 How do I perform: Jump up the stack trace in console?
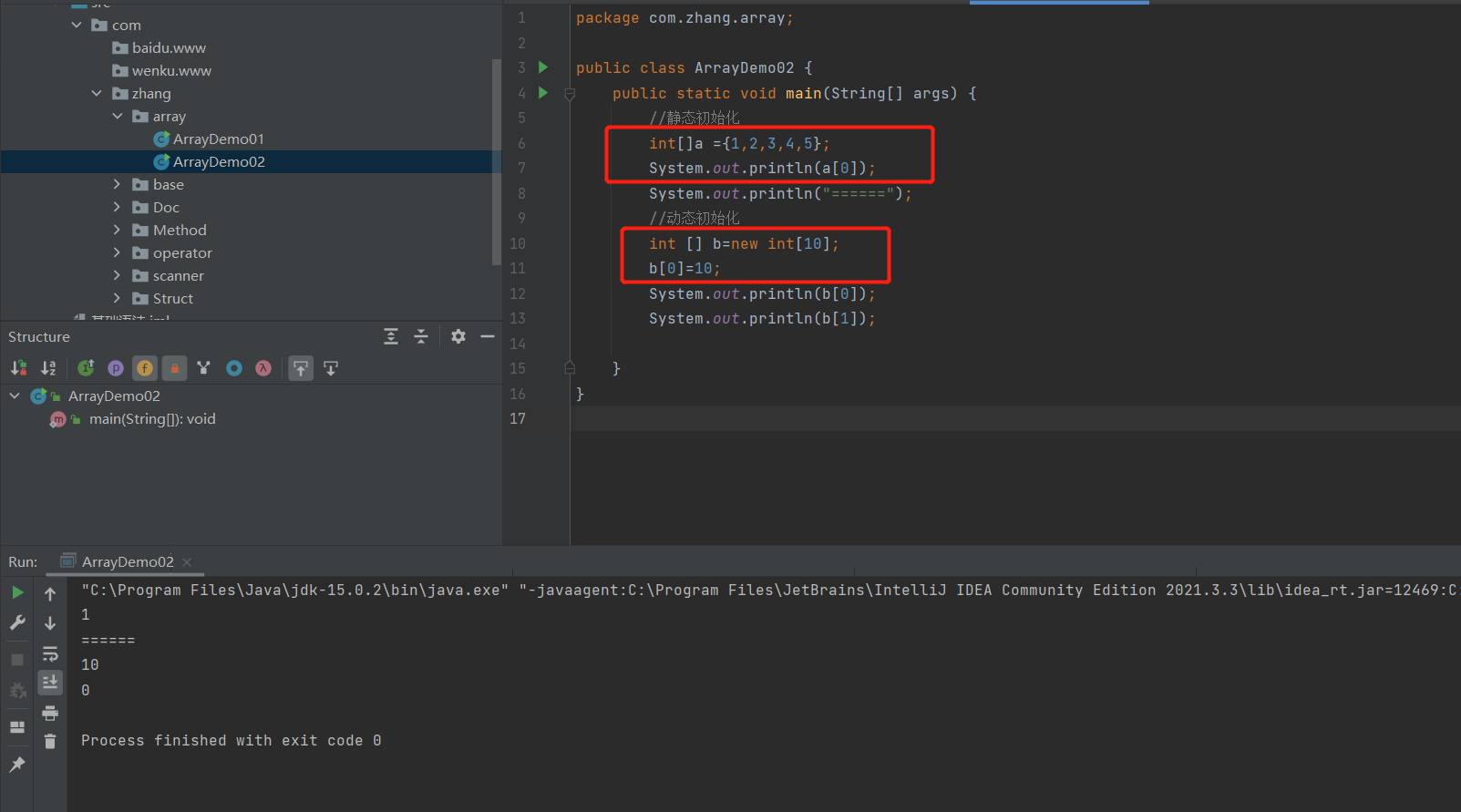pos(50,594)
